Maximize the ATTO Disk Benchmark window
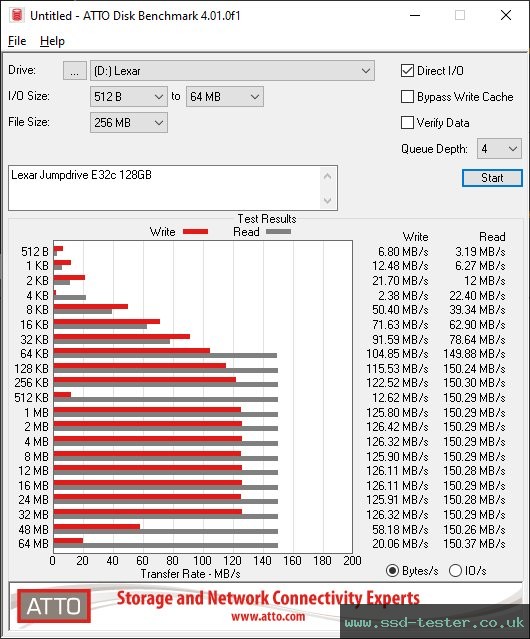The height and width of the screenshot is (639, 530). 460,15
